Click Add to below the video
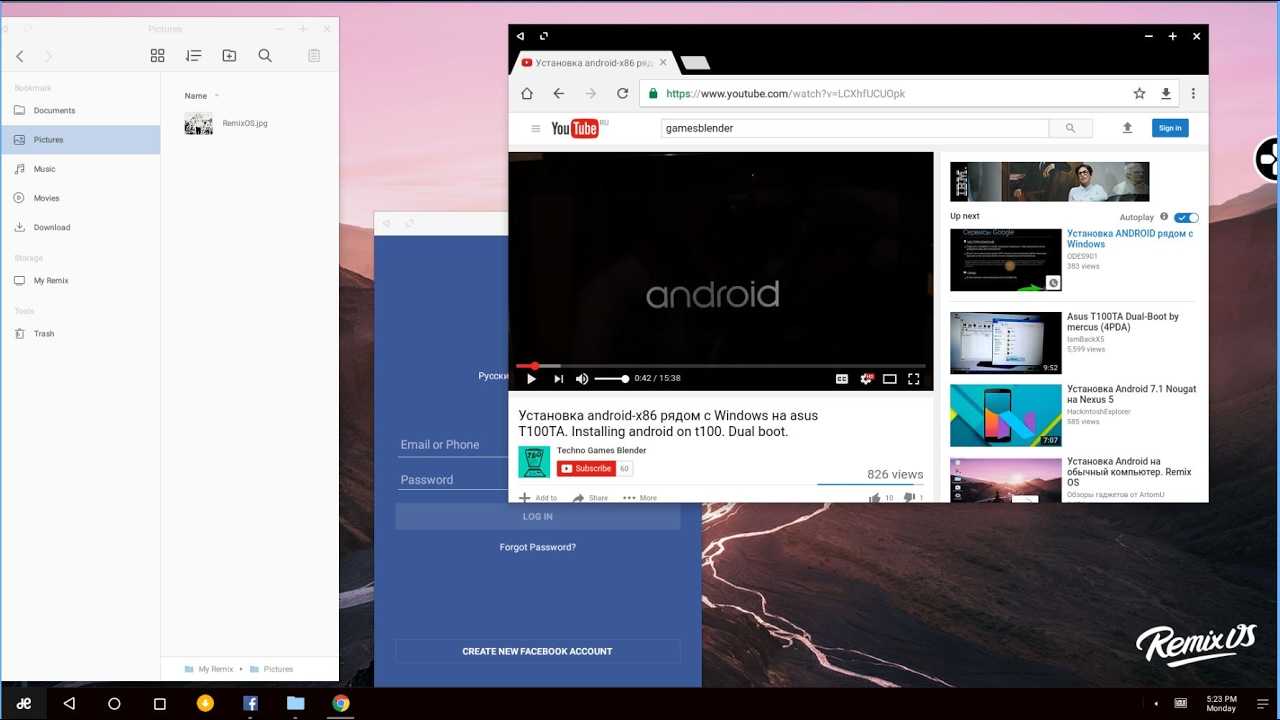The height and width of the screenshot is (720, 1280). (x=538, y=497)
